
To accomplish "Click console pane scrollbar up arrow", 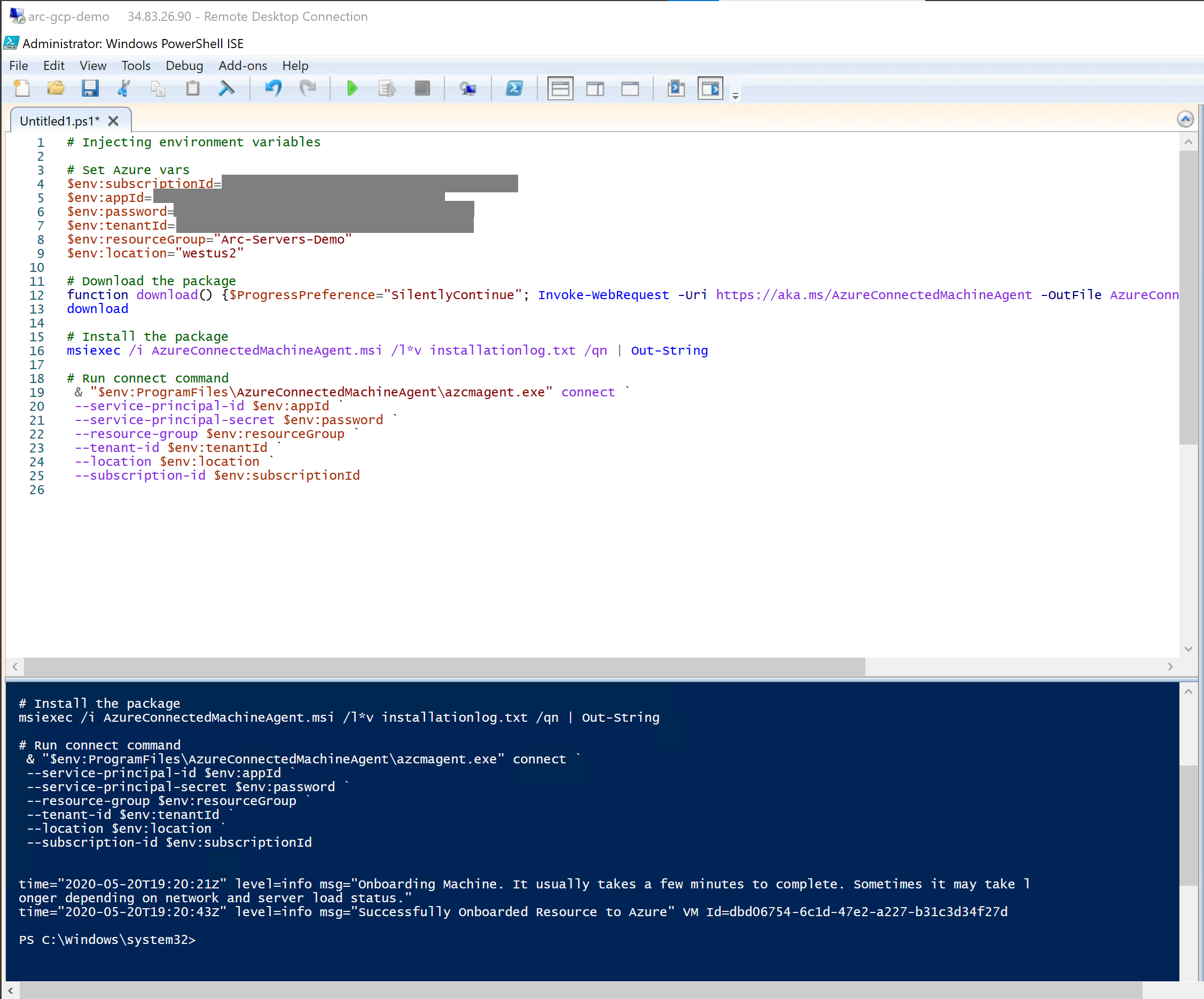I will coord(1188,692).
